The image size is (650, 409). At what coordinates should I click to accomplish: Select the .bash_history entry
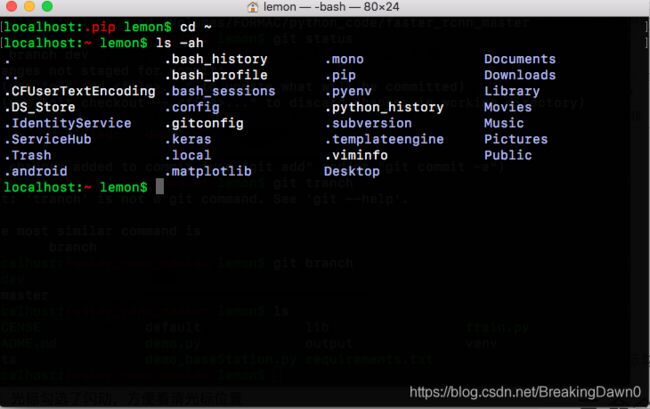[216, 59]
